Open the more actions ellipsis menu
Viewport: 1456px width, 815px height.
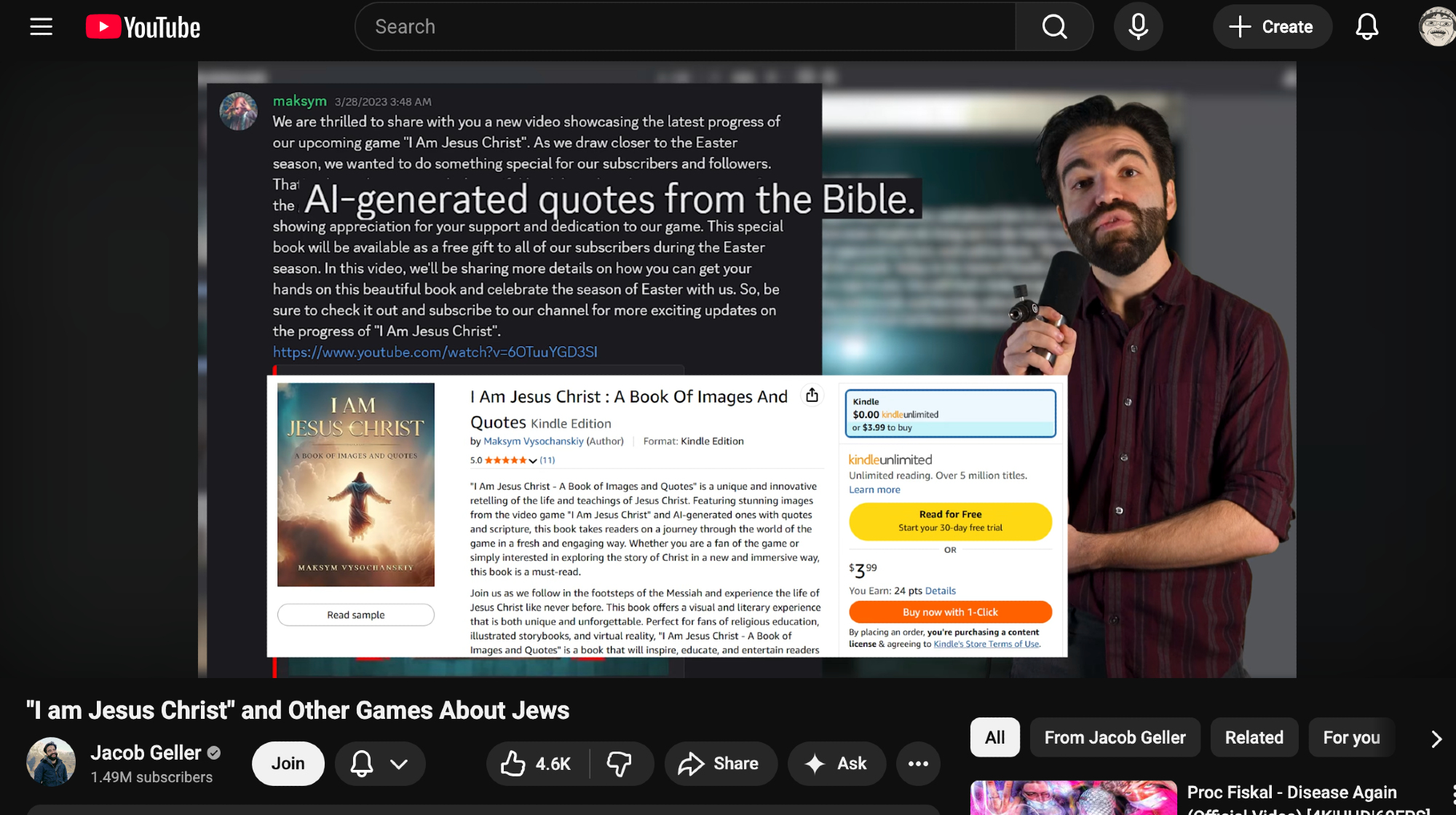(918, 763)
